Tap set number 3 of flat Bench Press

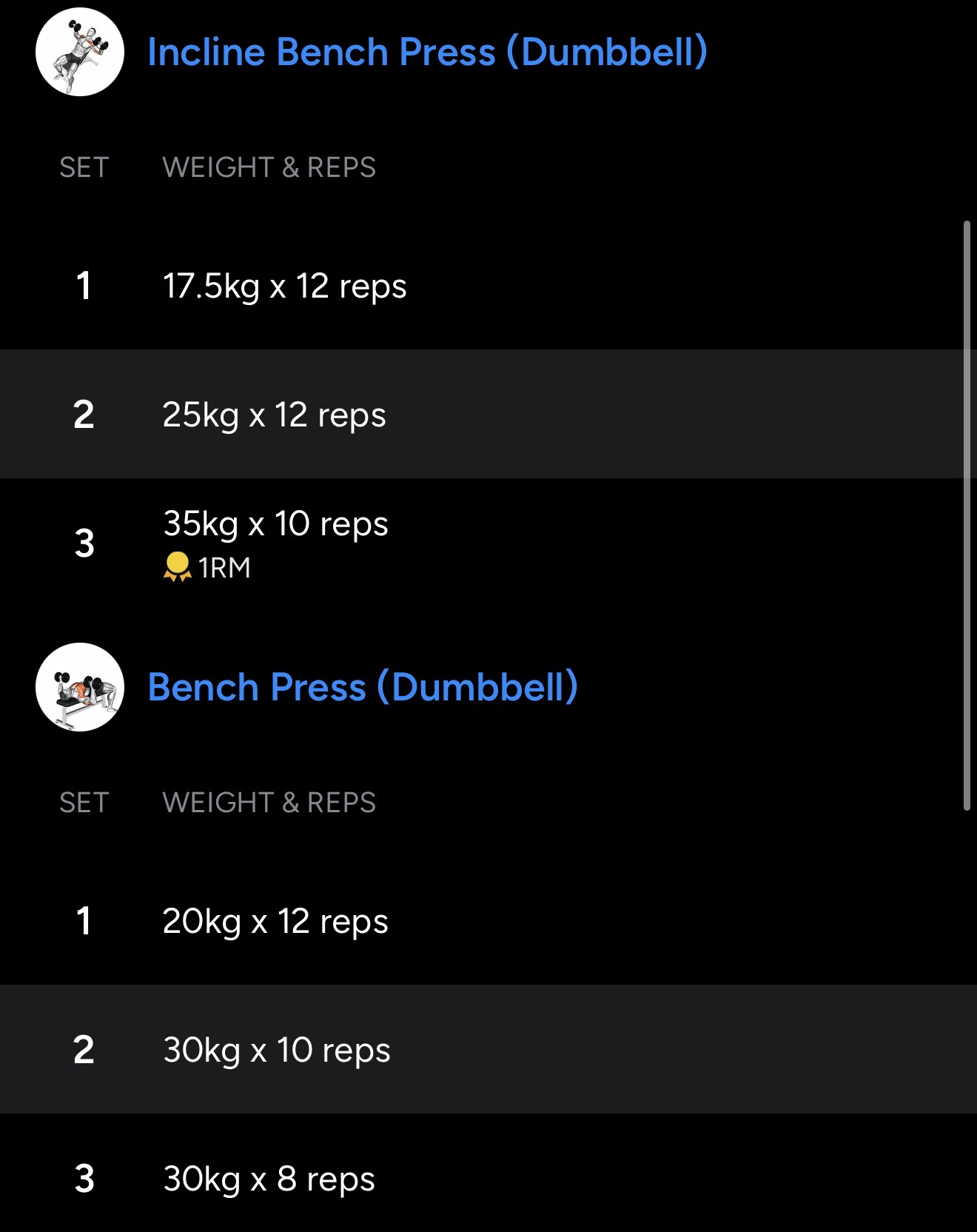click(x=84, y=1179)
